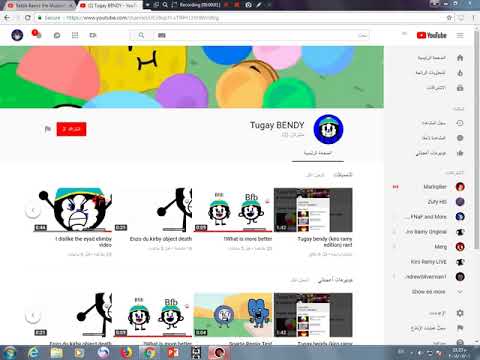Image resolution: width=480 pixels, height=360 pixels.
Task: Click 'What is more better' title in first row
Action: [248, 239]
